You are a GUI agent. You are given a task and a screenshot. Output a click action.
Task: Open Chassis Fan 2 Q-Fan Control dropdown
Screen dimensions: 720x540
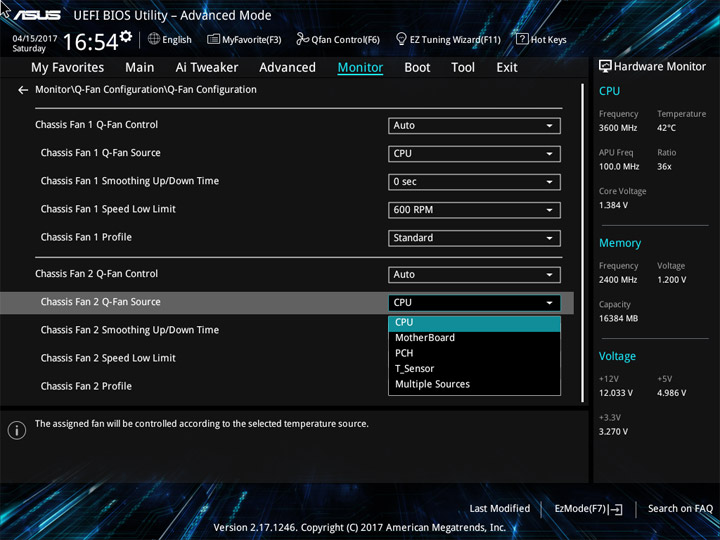[474, 275]
